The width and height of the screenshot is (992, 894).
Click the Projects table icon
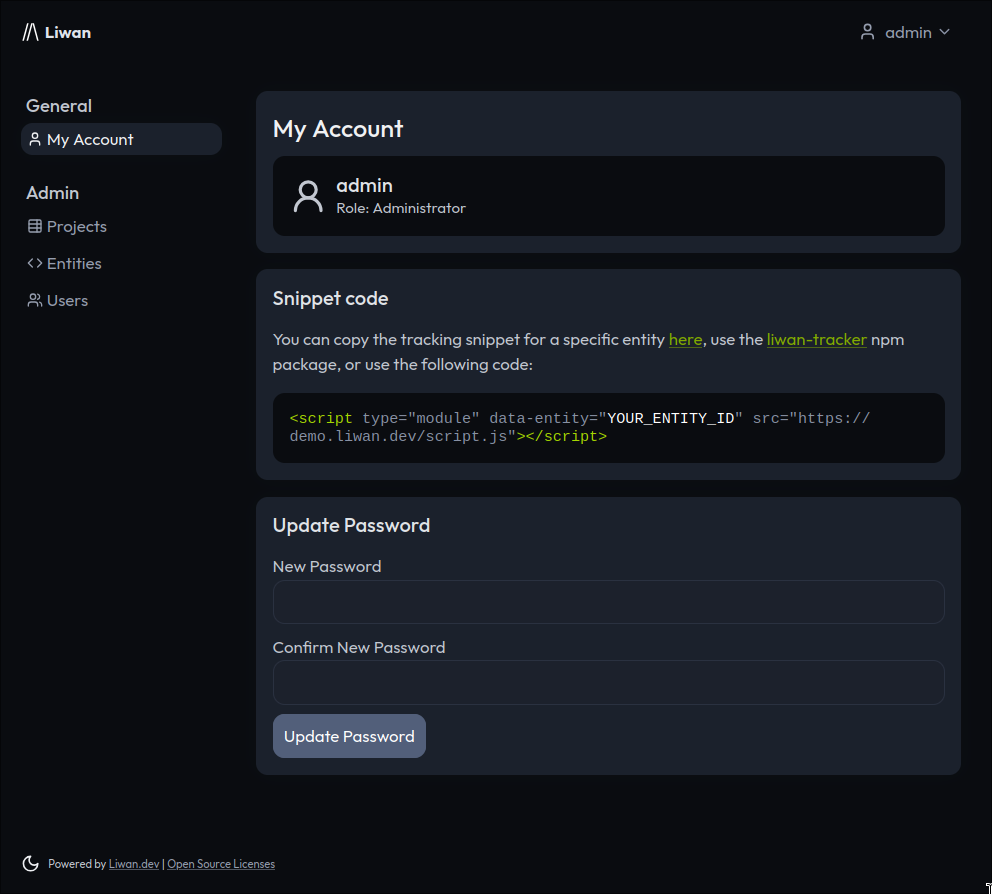pos(35,227)
